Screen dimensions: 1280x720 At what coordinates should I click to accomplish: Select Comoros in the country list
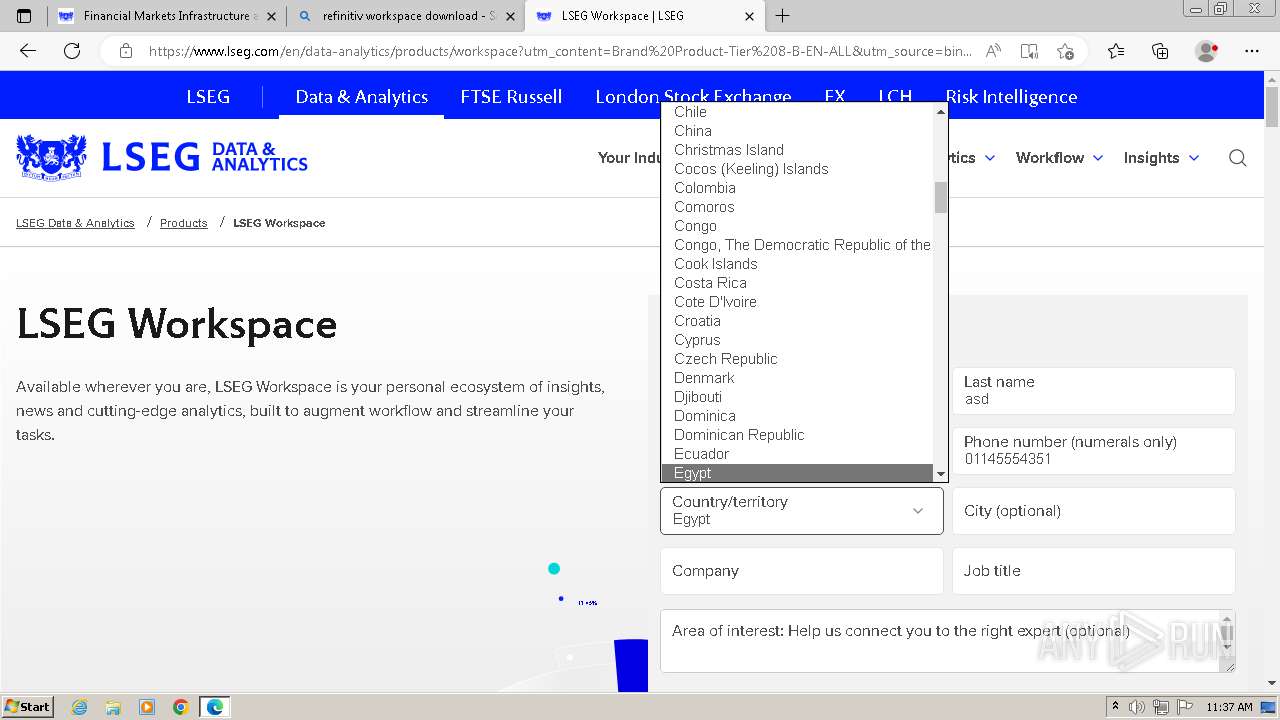pyautogui.click(x=704, y=207)
